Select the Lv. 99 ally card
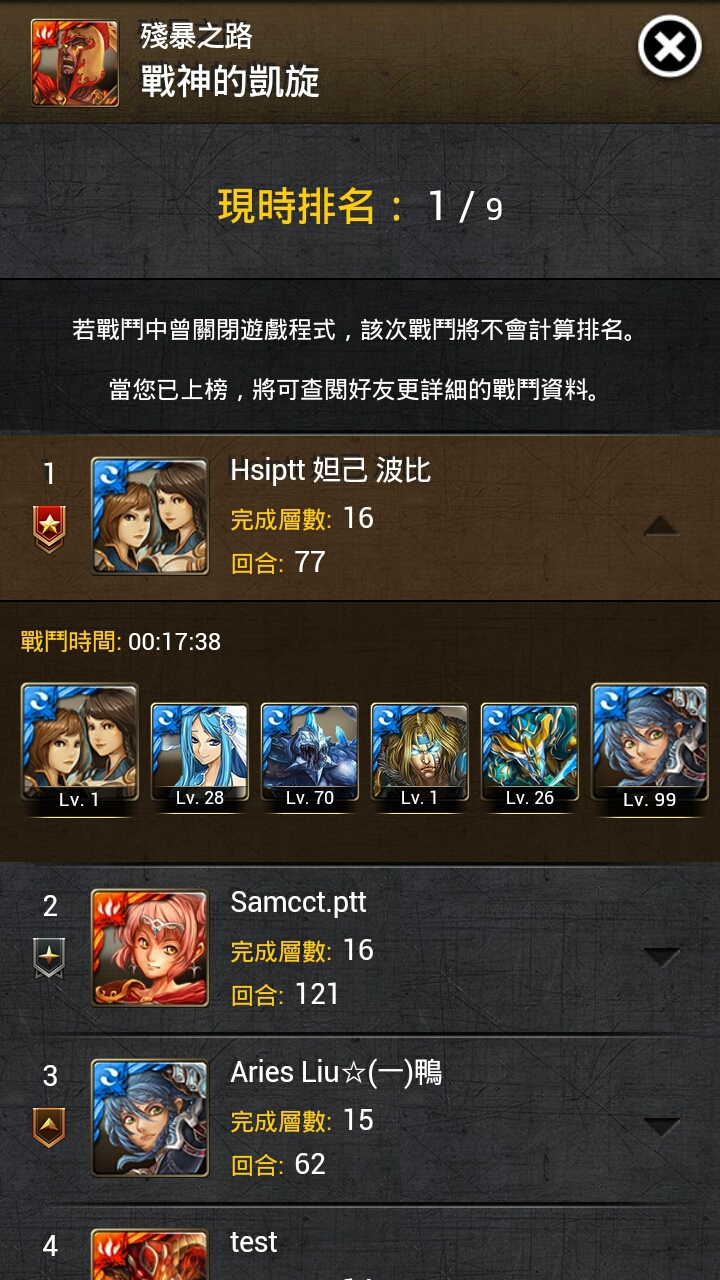Screen dimensions: 720x1280 click(x=650, y=748)
